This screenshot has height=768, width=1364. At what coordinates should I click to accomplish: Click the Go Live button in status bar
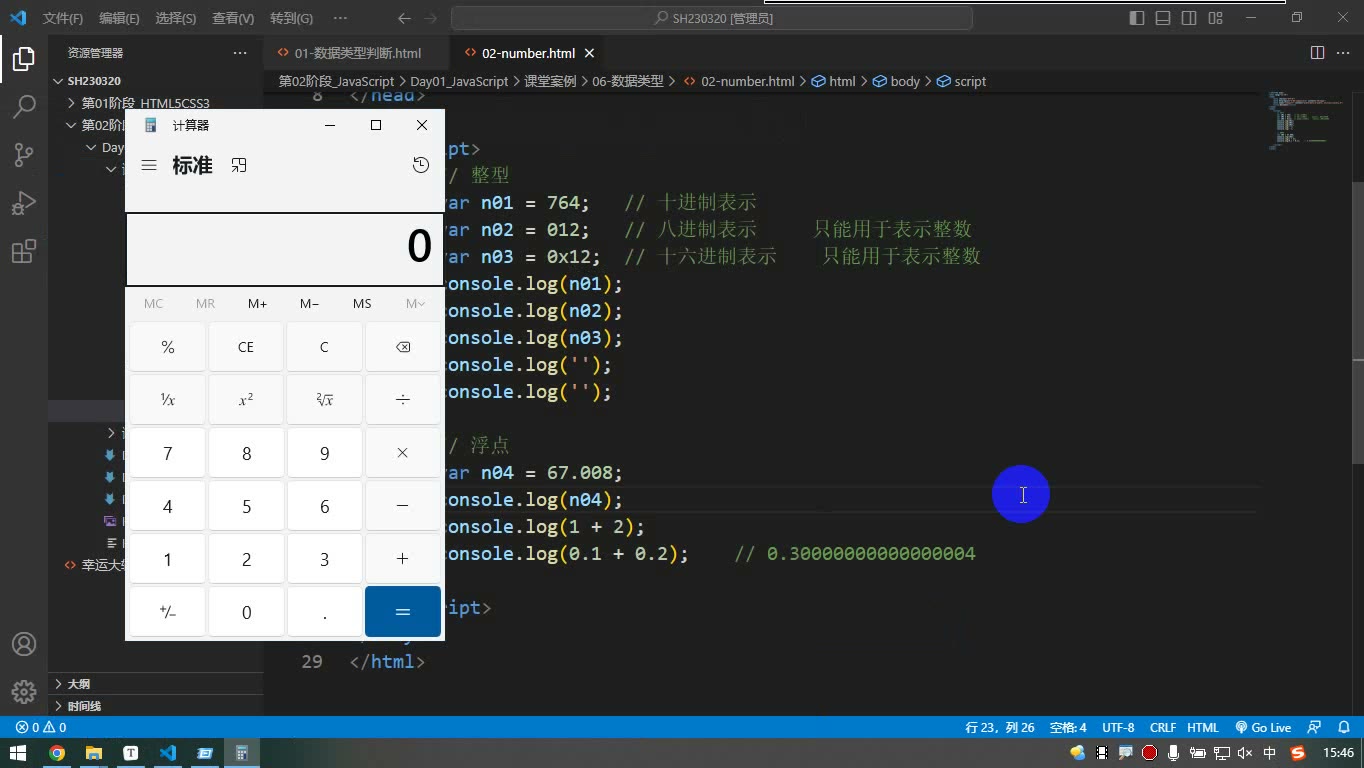coord(1263,727)
